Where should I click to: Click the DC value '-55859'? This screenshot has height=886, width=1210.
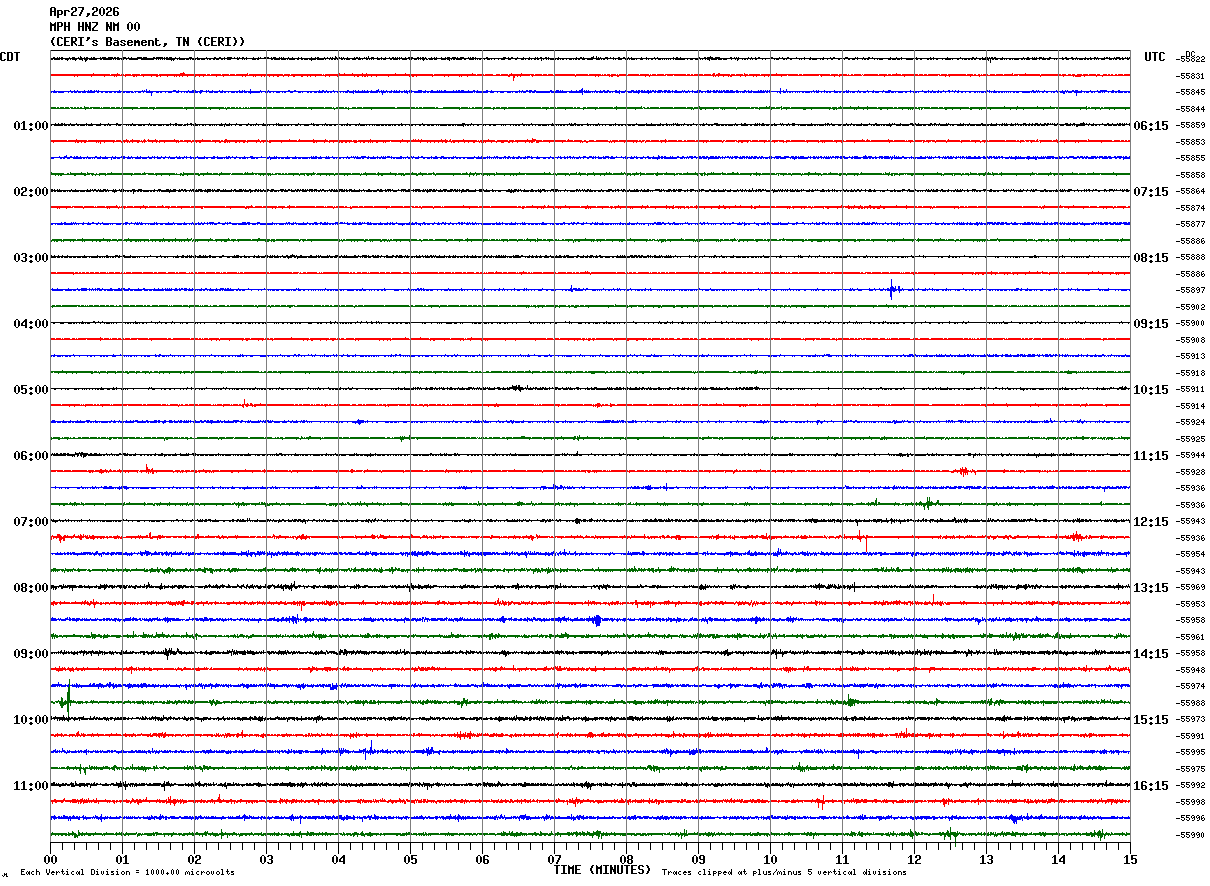click(1191, 126)
